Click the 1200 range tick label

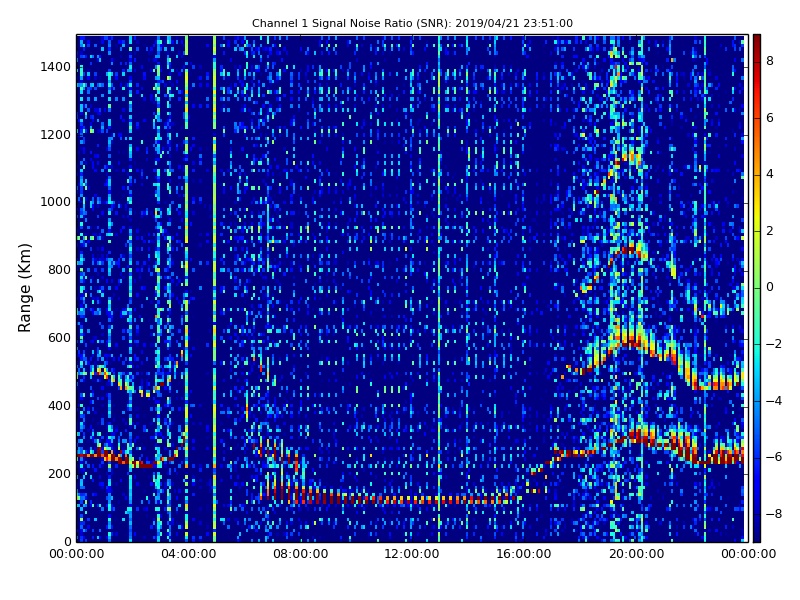click(56, 135)
